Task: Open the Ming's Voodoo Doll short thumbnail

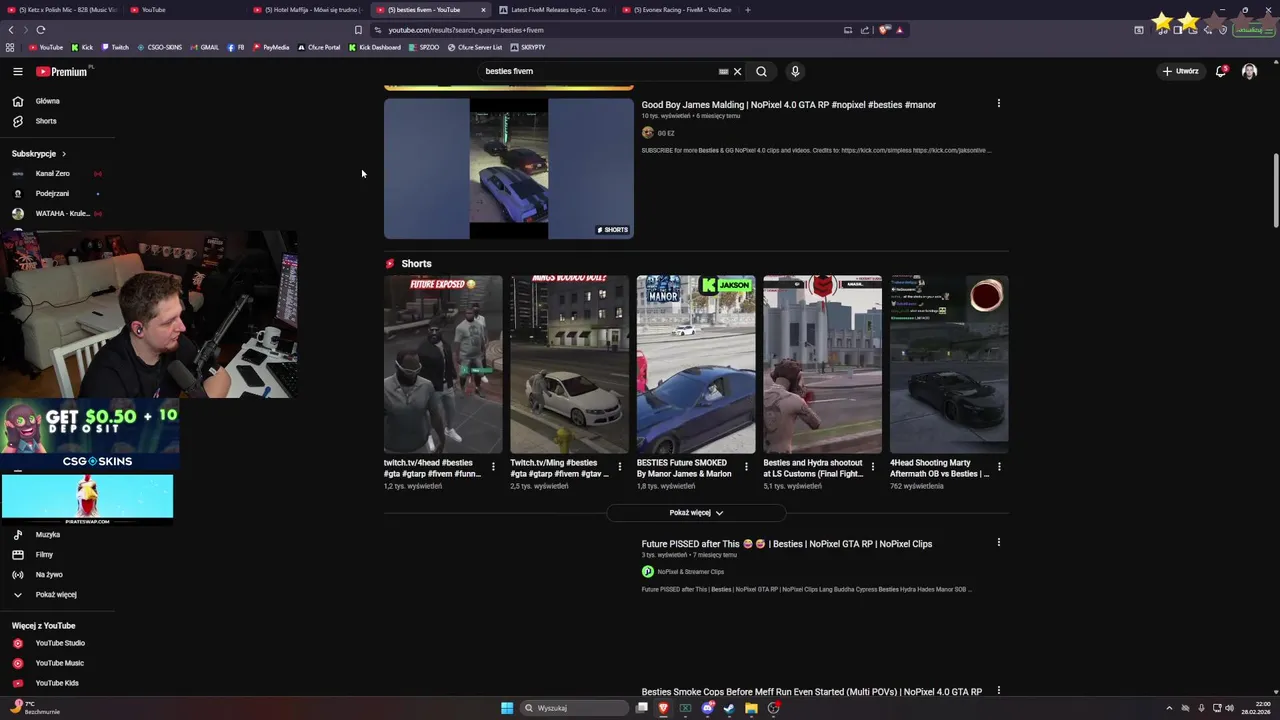Action: (x=569, y=365)
